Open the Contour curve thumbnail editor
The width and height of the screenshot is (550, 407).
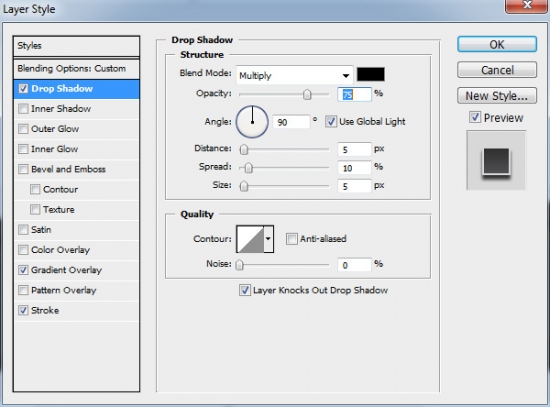pyautogui.click(x=250, y=239)
